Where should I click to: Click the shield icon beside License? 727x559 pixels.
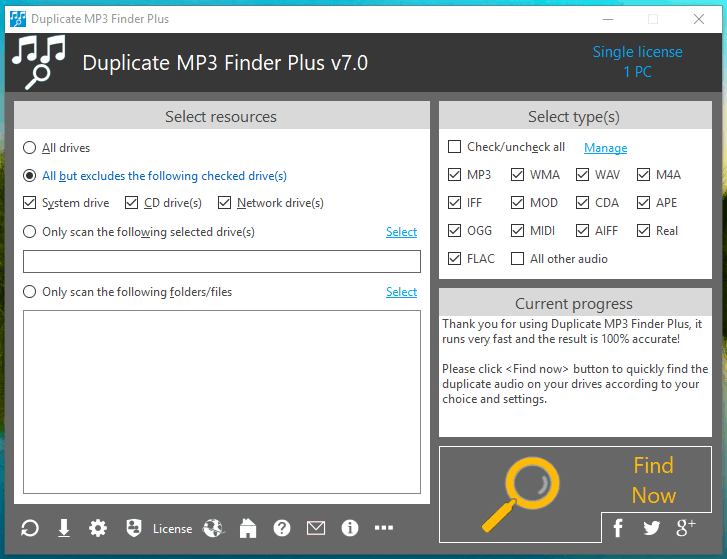[x=134, y=528]
